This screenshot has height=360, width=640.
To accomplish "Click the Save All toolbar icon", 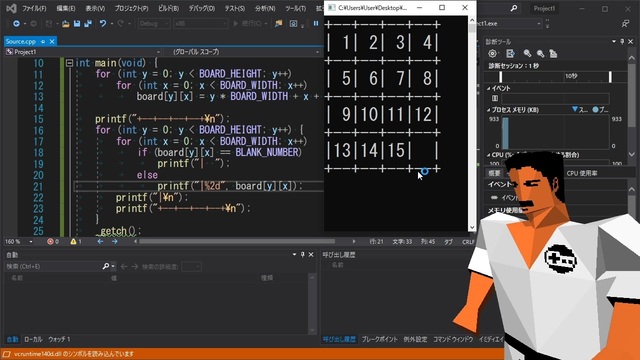I will pos(88,24).
